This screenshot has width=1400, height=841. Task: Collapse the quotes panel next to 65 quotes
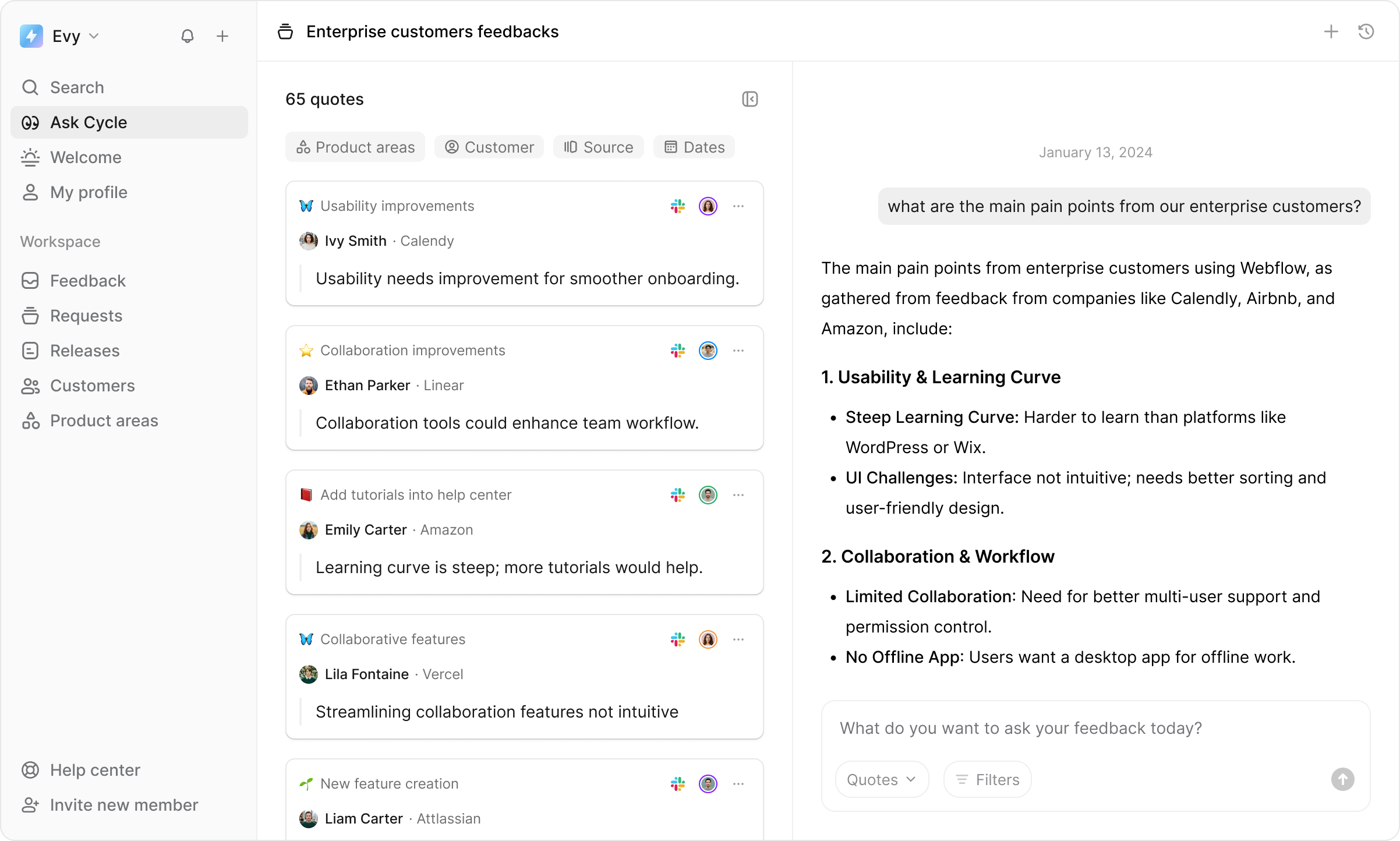click(x=750, y=99)
